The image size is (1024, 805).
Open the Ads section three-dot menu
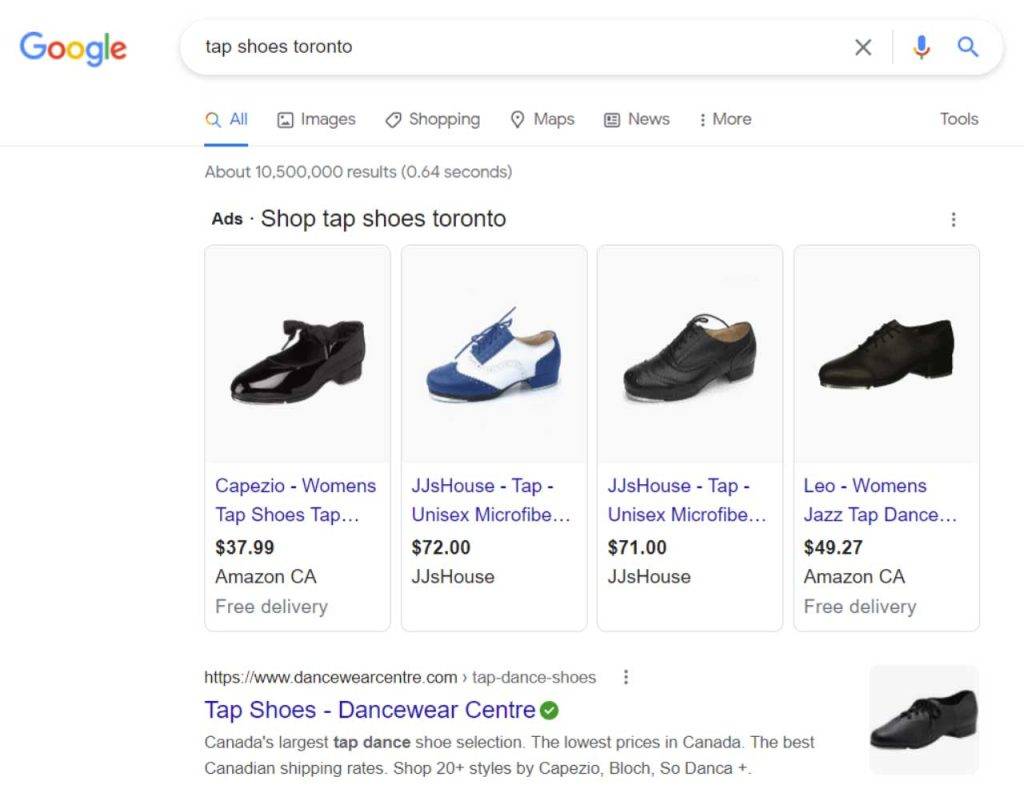[953, 219]
